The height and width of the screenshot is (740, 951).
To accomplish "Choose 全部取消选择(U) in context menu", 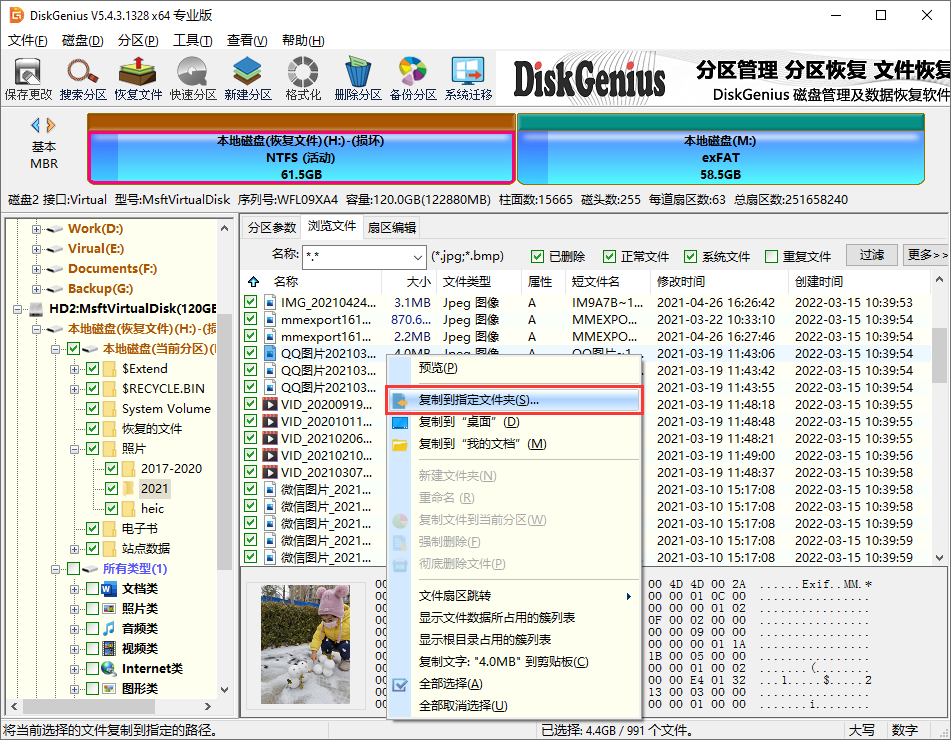I will coord(513,706).
